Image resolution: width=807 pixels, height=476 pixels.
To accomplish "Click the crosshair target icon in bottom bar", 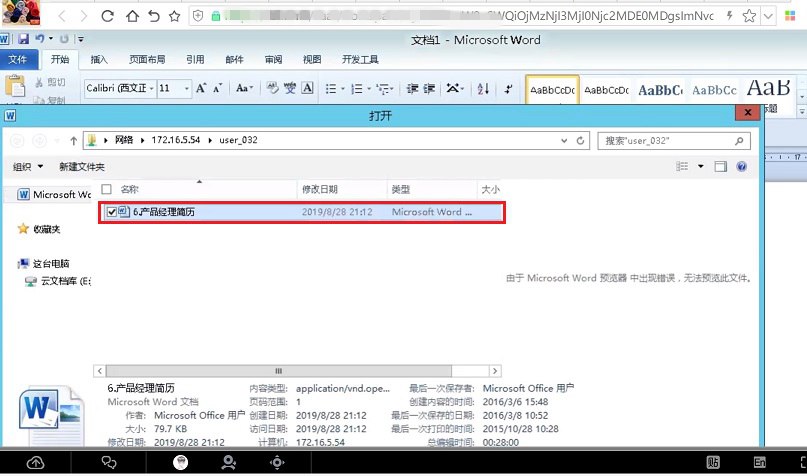I will coord(277,463).
